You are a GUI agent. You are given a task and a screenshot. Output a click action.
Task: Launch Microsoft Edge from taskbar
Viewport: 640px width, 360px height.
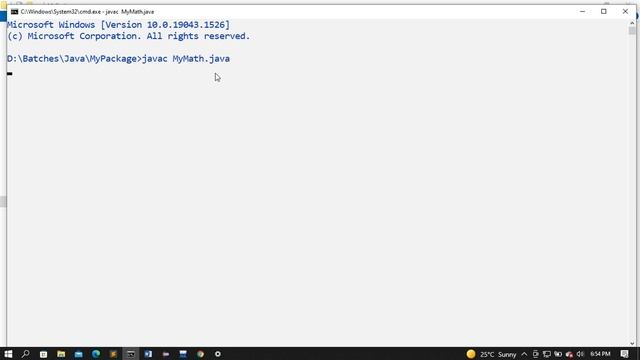click(x=96, y=354)
